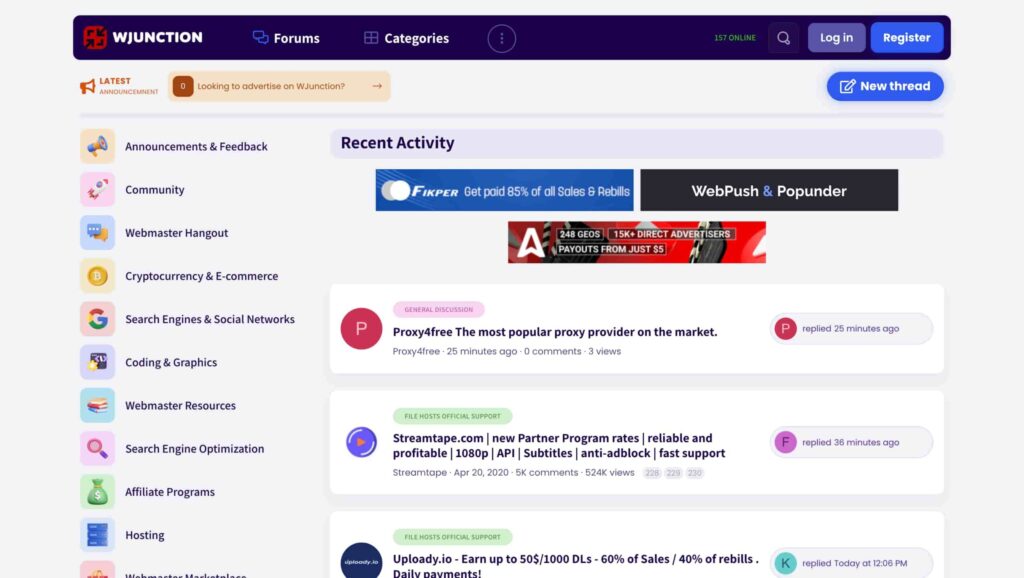Screen dimensions: 1024x578
Task: Click the Community rocket icon
Action: click(x=97, y=189)
